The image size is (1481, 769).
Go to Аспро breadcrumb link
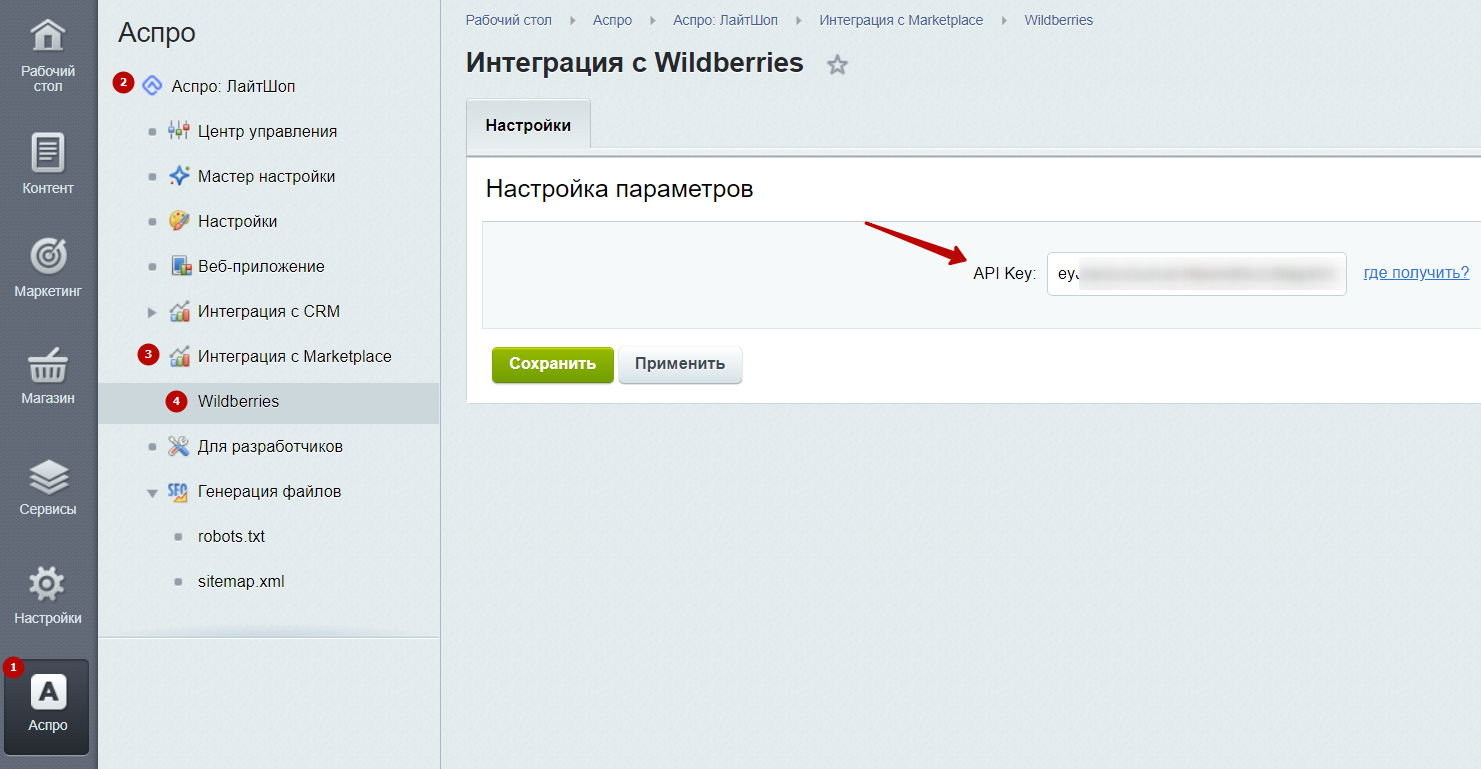tap(612, 20)
